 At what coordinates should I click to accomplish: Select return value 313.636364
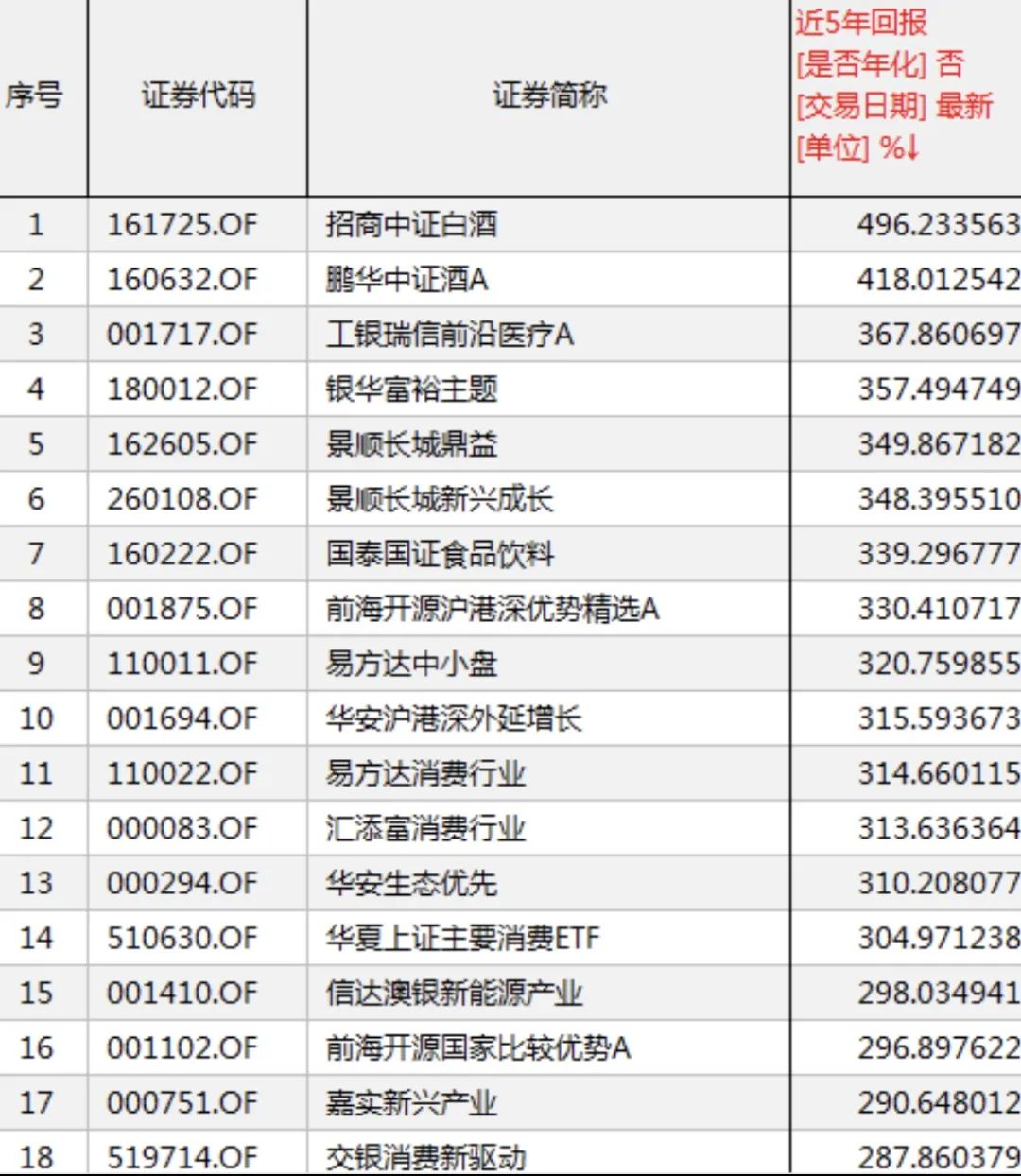click(x=939, y=828)
